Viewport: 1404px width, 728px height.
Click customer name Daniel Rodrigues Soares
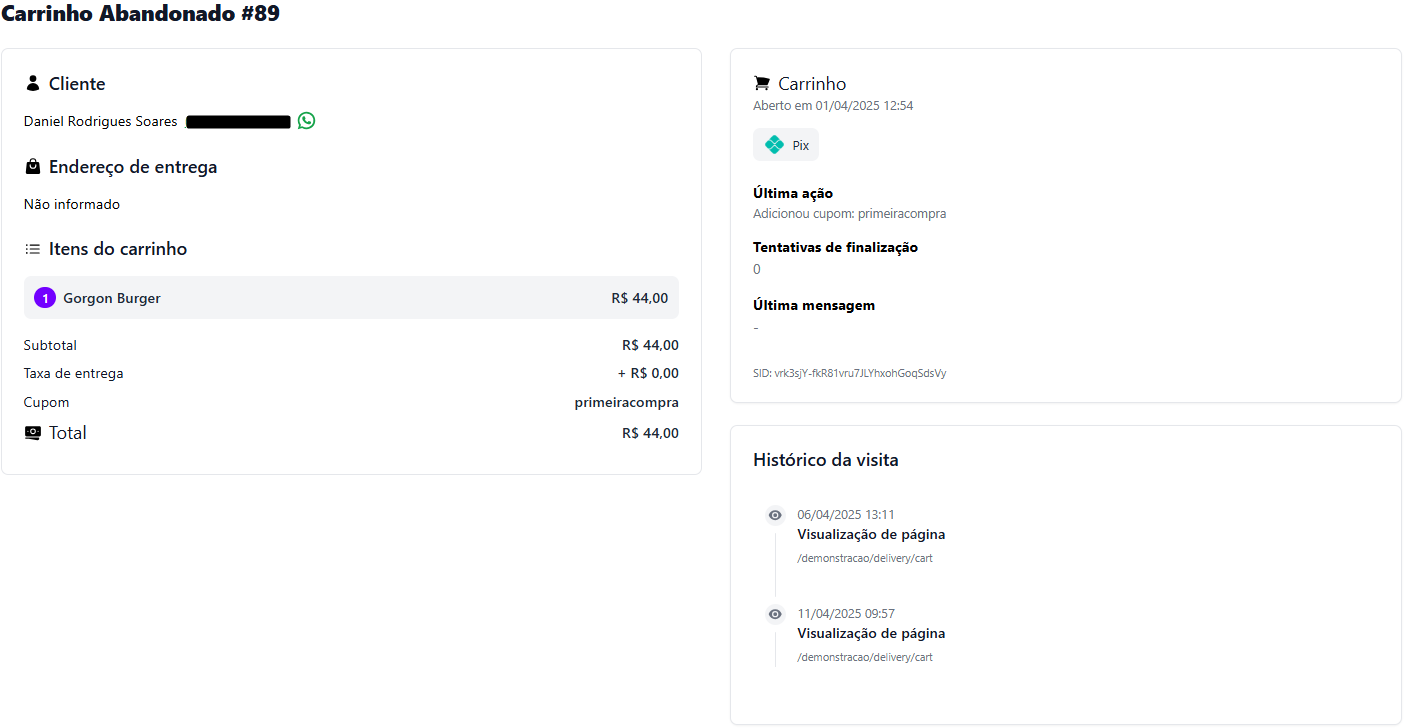pyautogui.click(x=100, y=121)
